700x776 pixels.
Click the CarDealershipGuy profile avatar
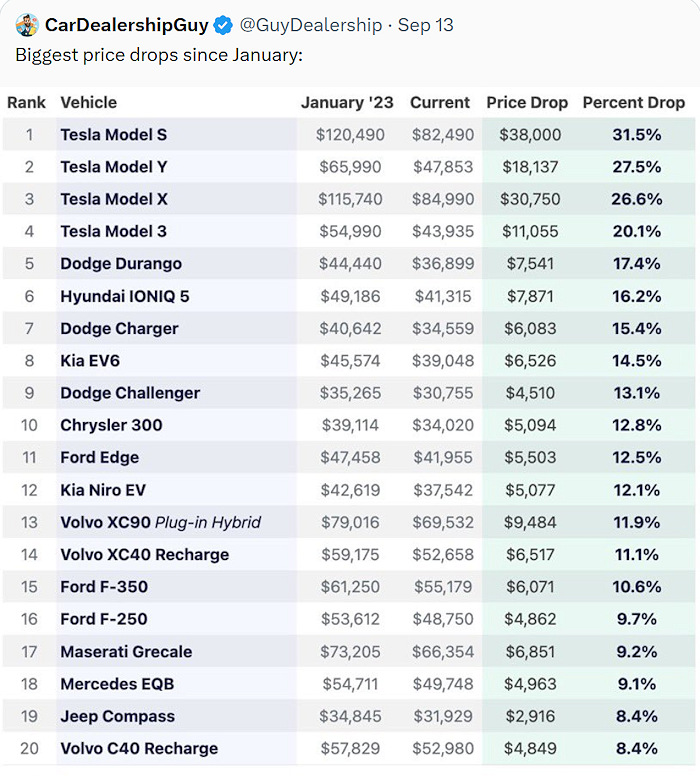tap(27, 25)
